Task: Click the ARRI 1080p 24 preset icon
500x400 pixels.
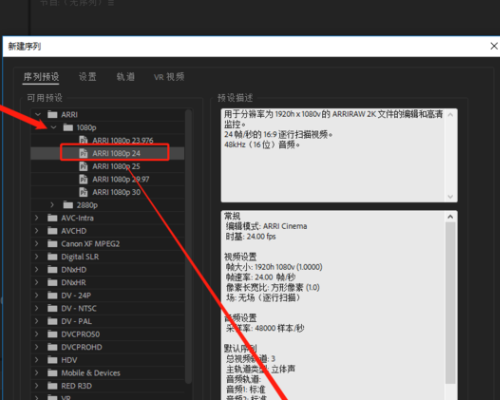Action: 83,153
